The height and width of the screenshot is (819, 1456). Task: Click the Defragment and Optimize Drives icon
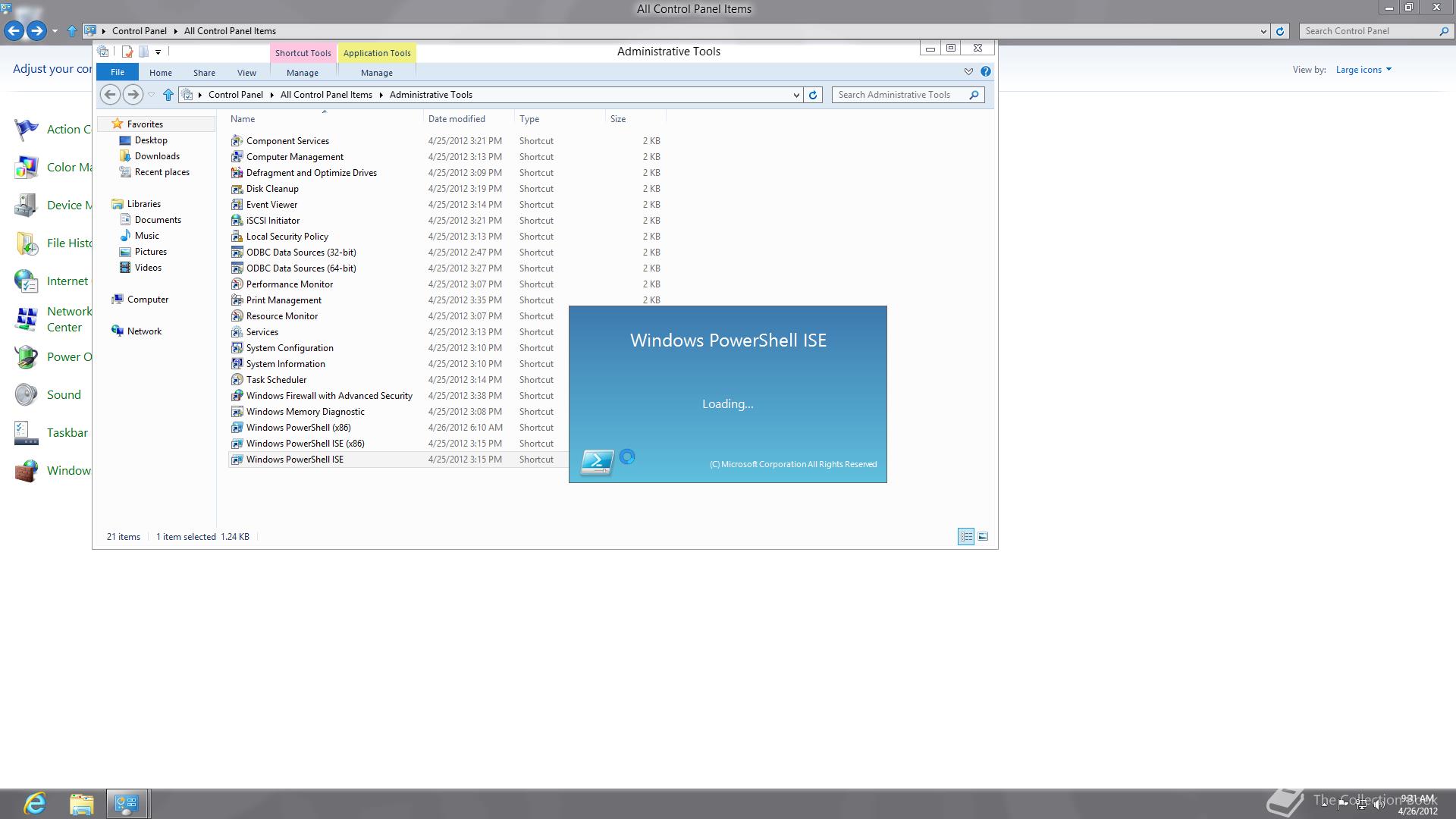click(237, 173)
